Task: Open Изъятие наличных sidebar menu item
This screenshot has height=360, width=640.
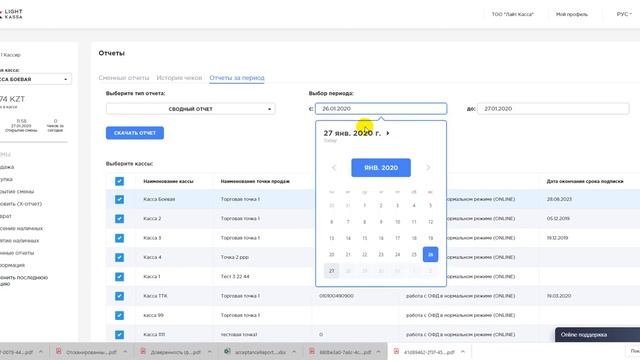Action: point(20,241)
